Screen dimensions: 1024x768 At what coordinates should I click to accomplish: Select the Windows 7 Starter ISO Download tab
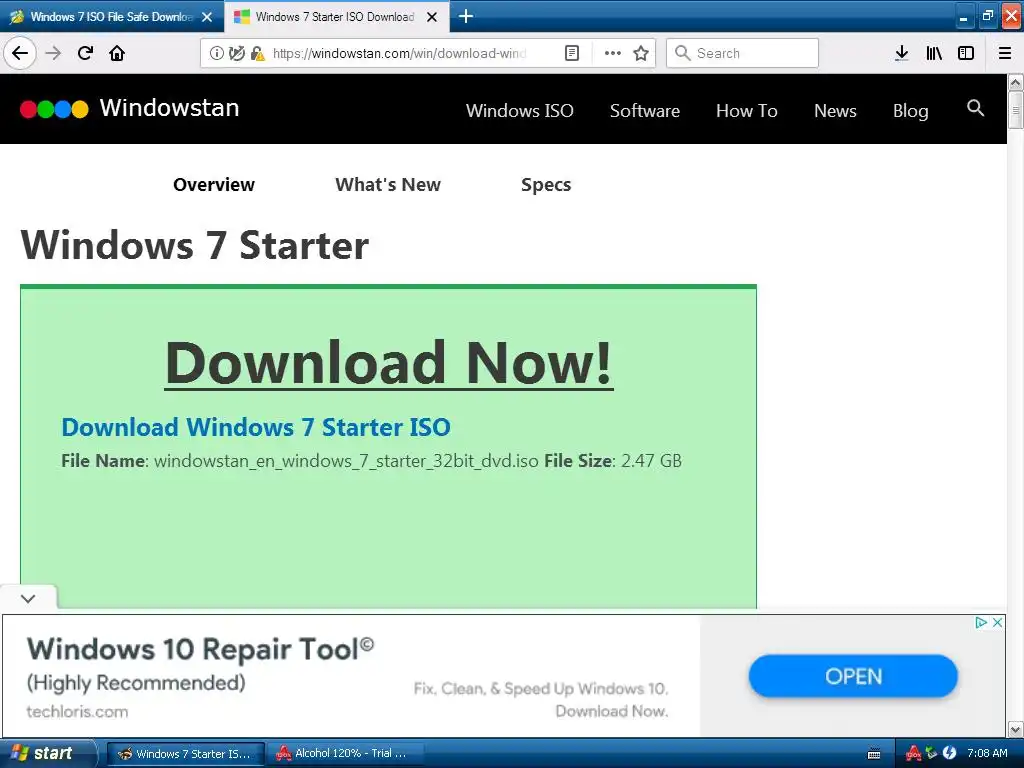(x=336, y=17)
